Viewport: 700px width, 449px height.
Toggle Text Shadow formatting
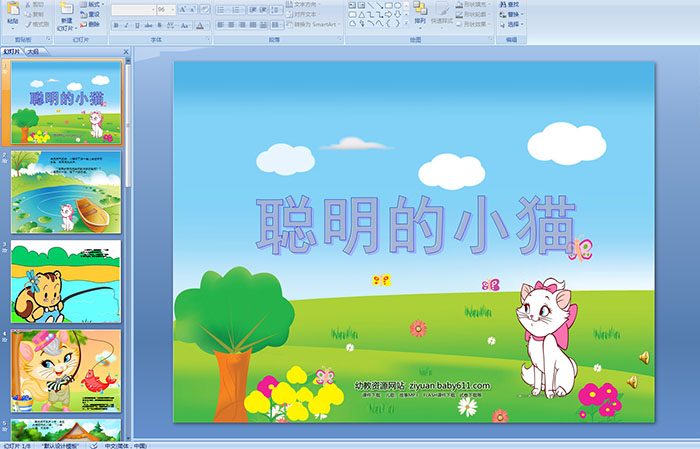pyautogui.click(x=159, y=25)
